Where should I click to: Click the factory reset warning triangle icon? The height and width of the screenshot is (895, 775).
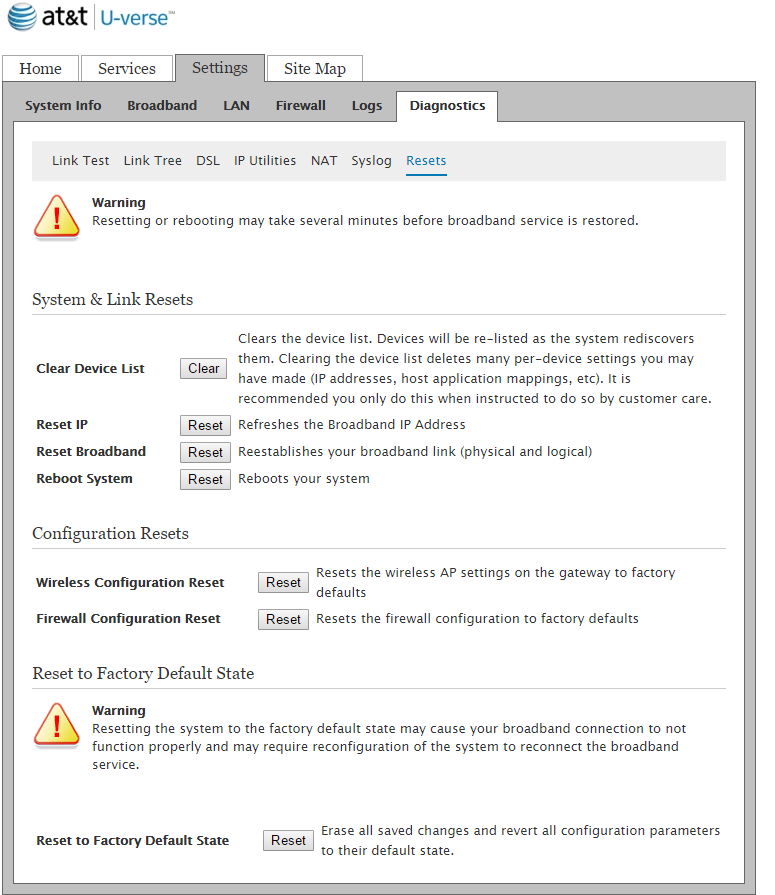coord(56,725)
